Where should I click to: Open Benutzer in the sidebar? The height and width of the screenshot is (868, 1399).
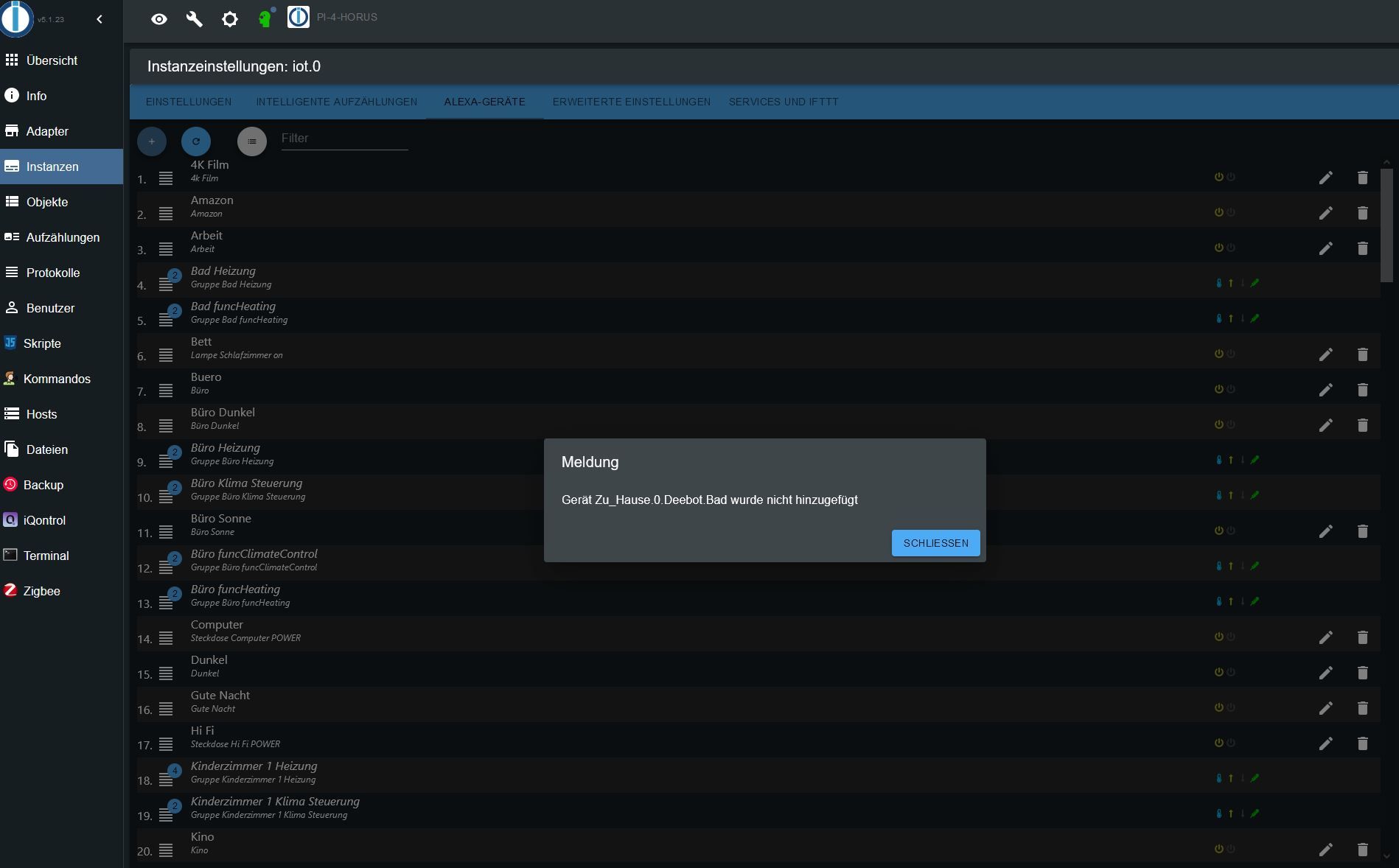coord(61,308)
